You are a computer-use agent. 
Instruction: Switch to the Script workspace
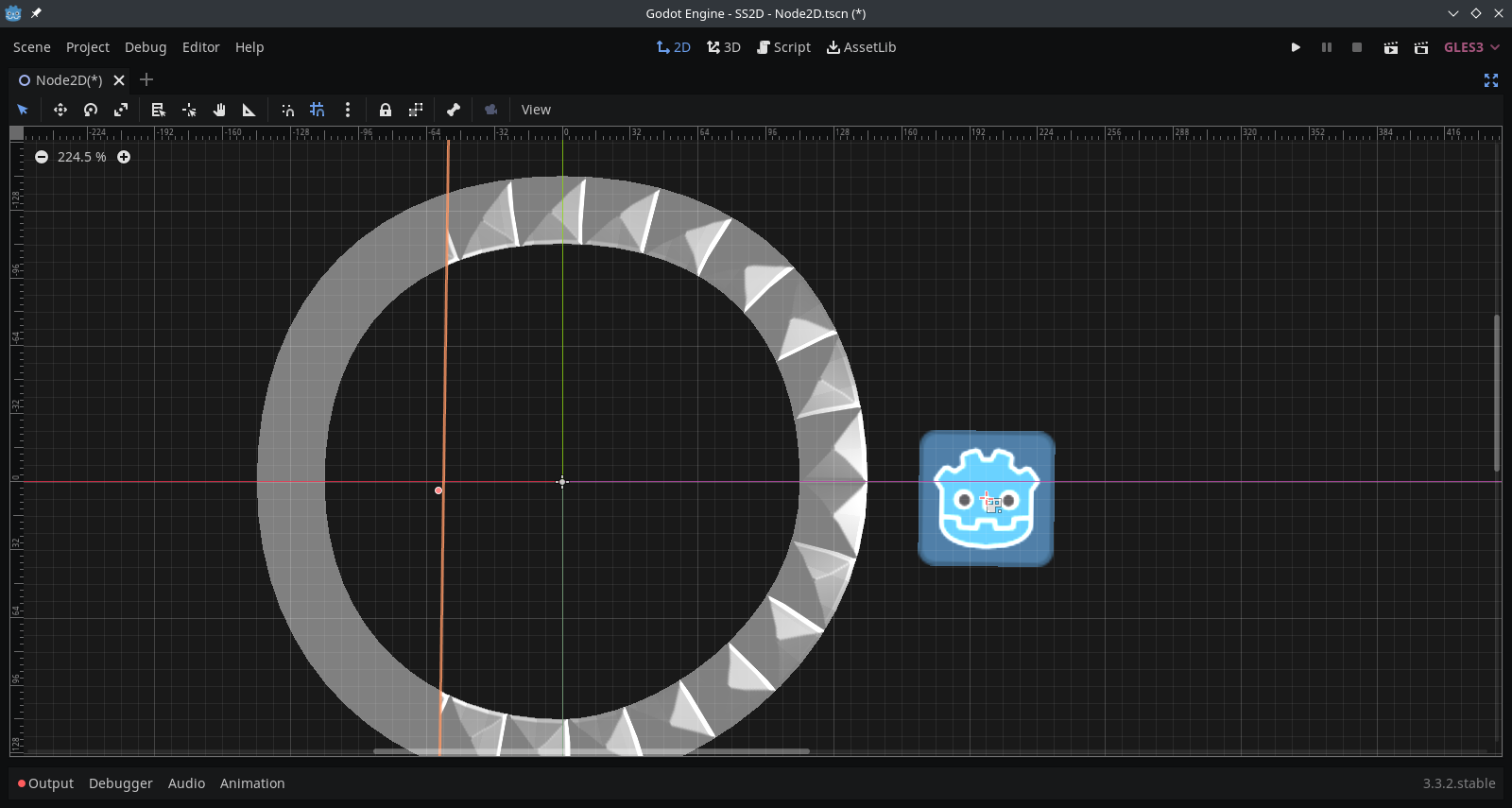[x=783, y=47]
